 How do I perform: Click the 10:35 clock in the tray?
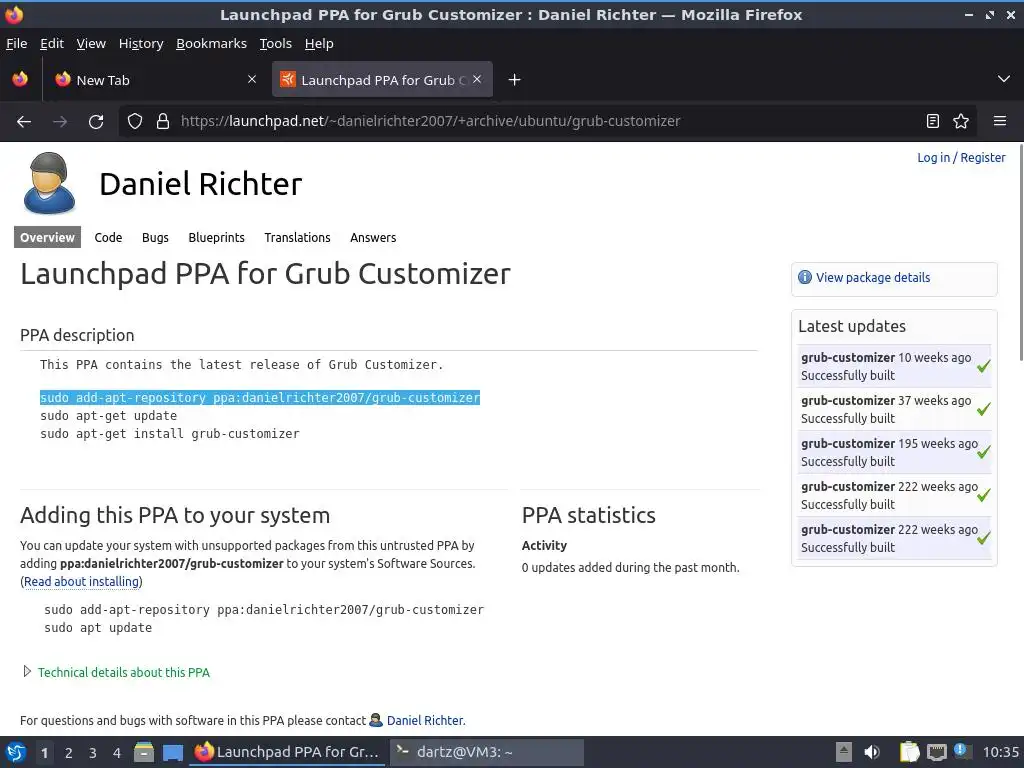1000,752
